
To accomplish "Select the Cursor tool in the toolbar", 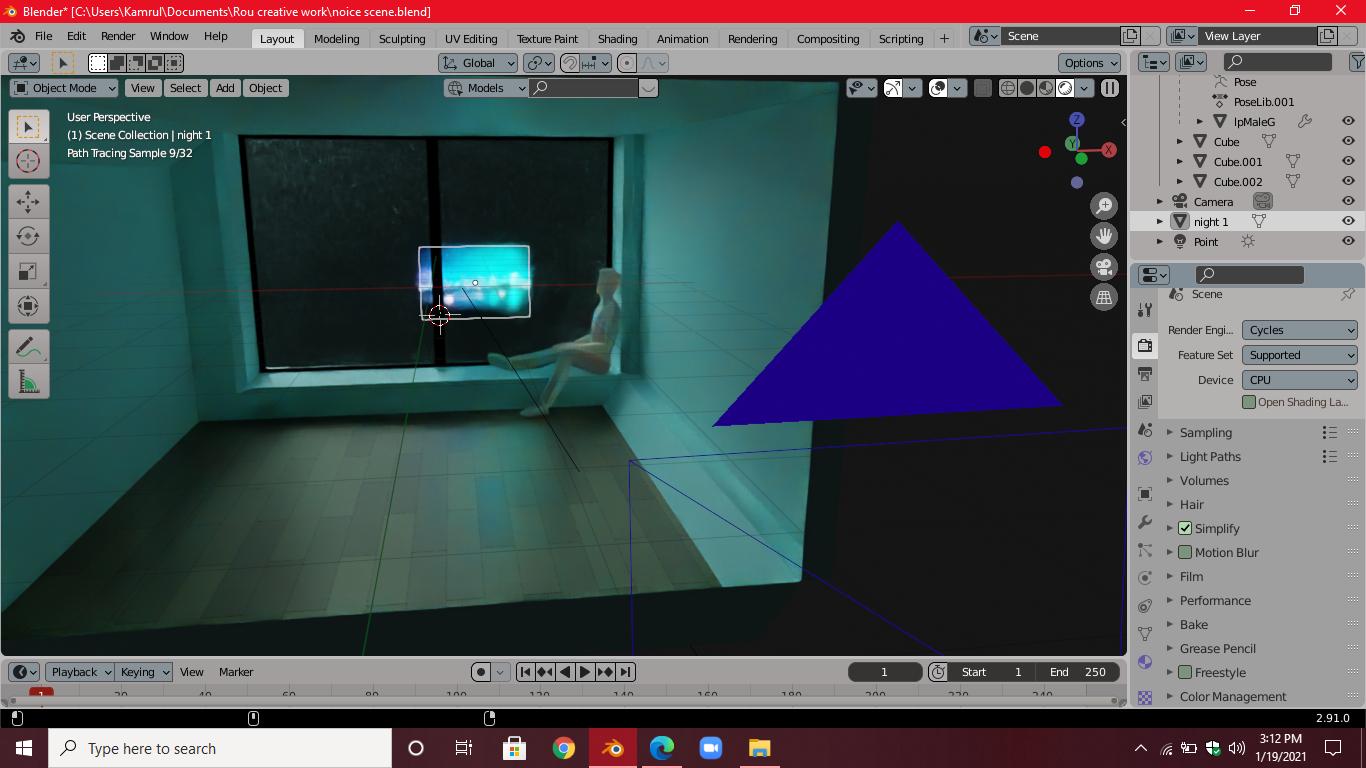I will (x=28, y=160).
